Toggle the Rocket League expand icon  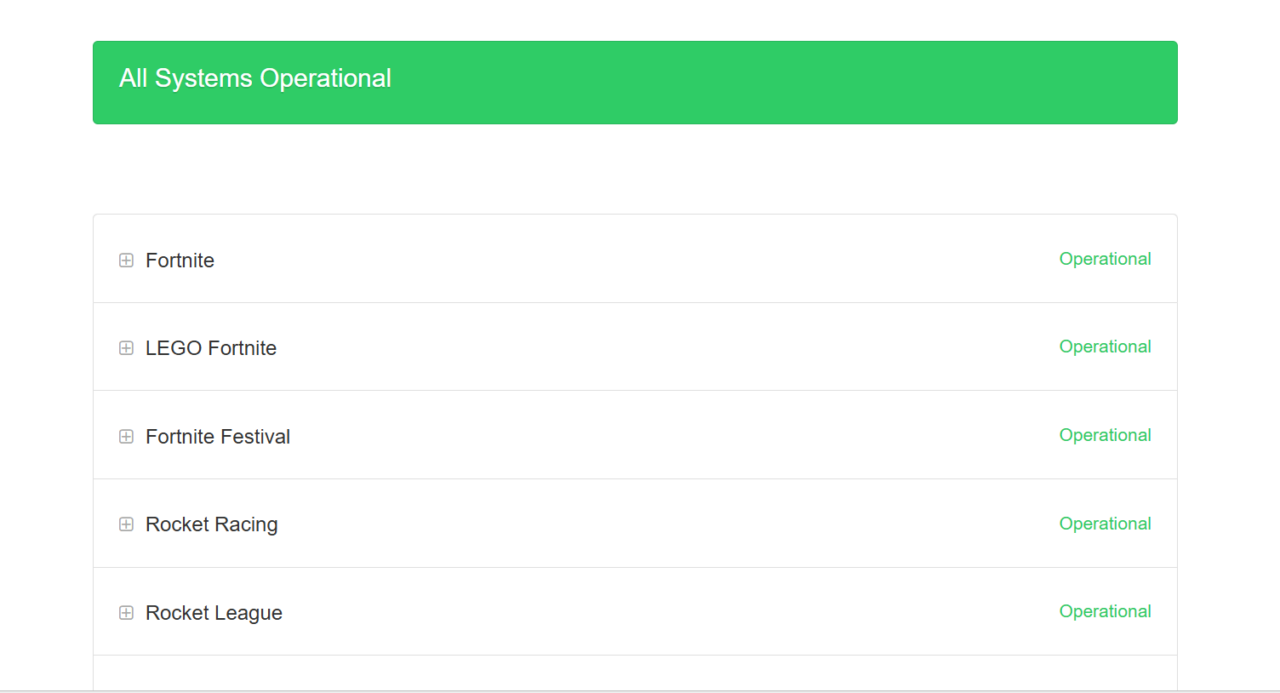126,613
